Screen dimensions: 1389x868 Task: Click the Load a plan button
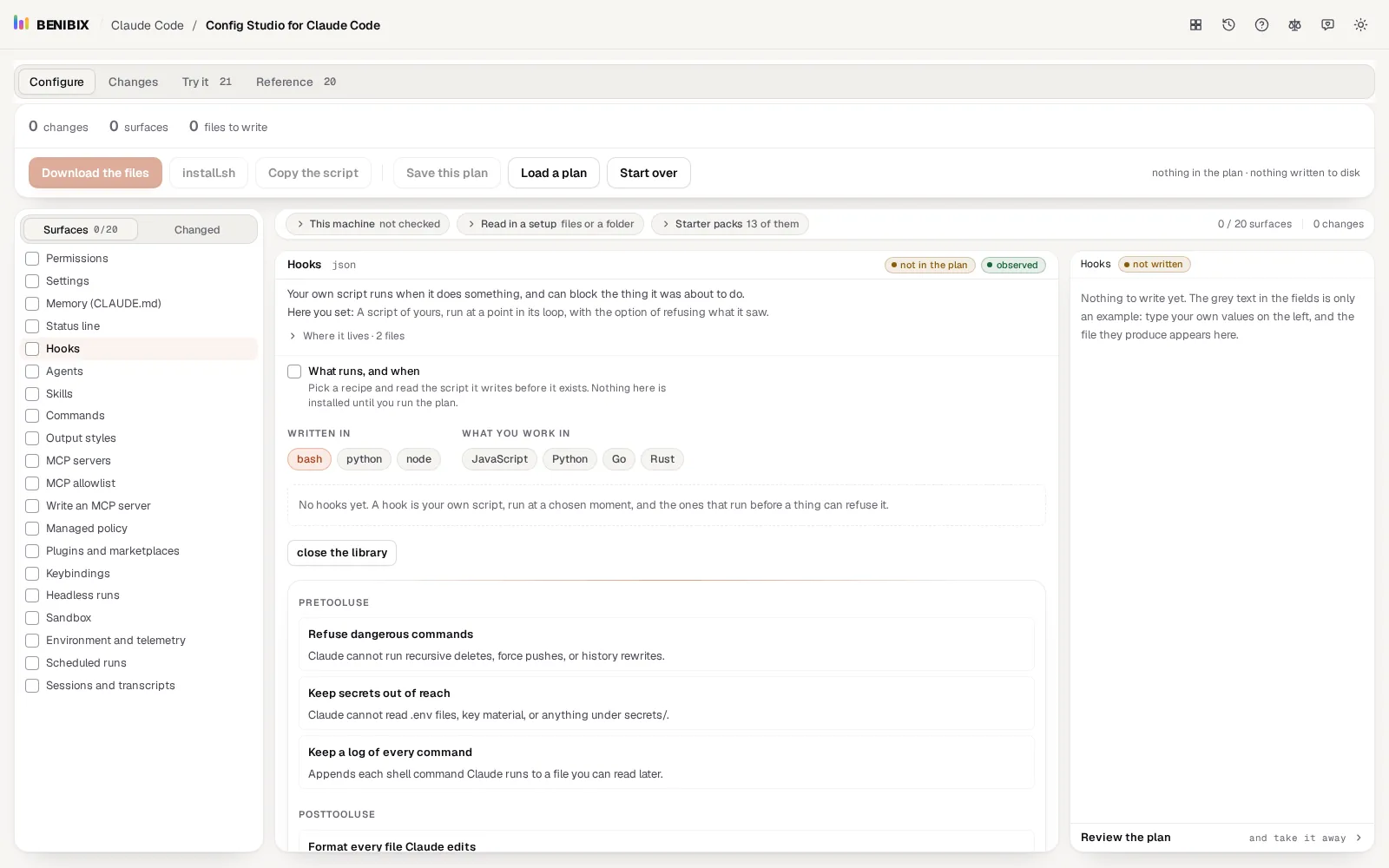click(x=554, y=173)
